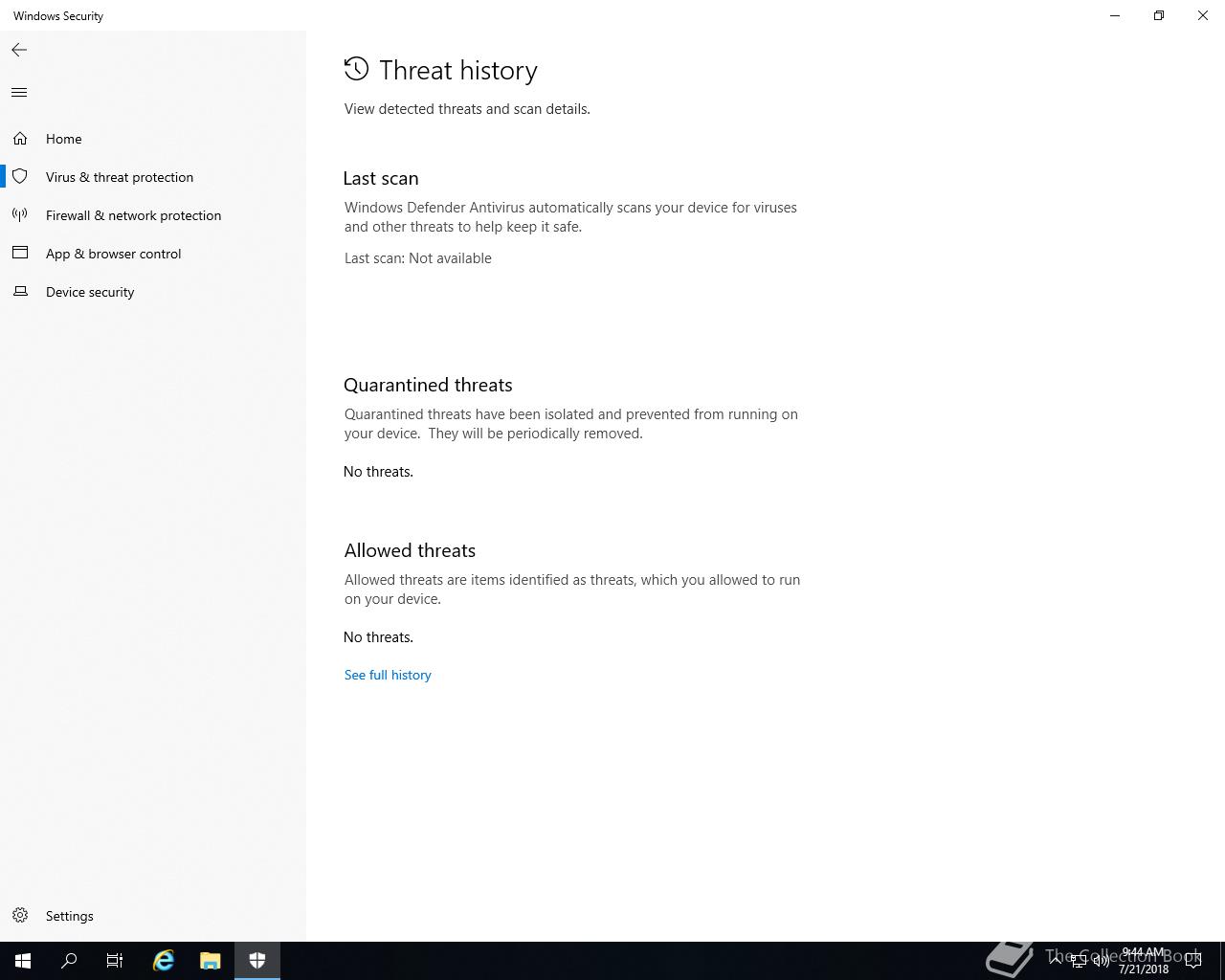Click 'No threats.' under Allowed threats
The width and height of the screenshot is (1225, 980).
click(378, 637)
